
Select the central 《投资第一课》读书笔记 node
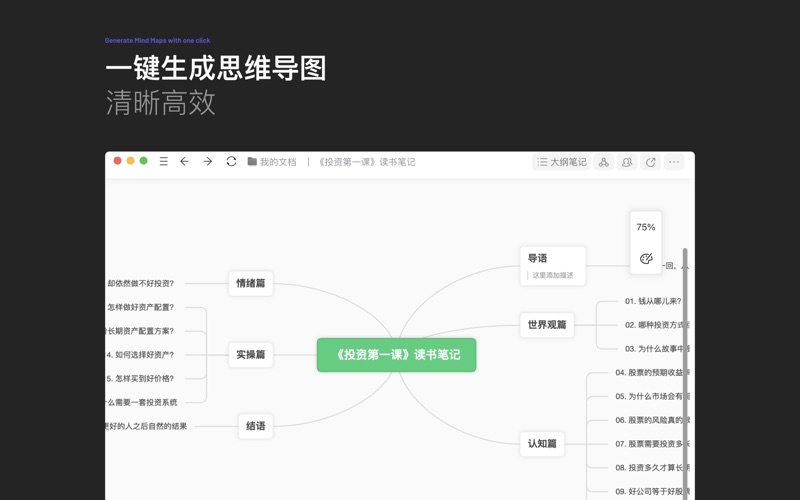tap(397, 355)
